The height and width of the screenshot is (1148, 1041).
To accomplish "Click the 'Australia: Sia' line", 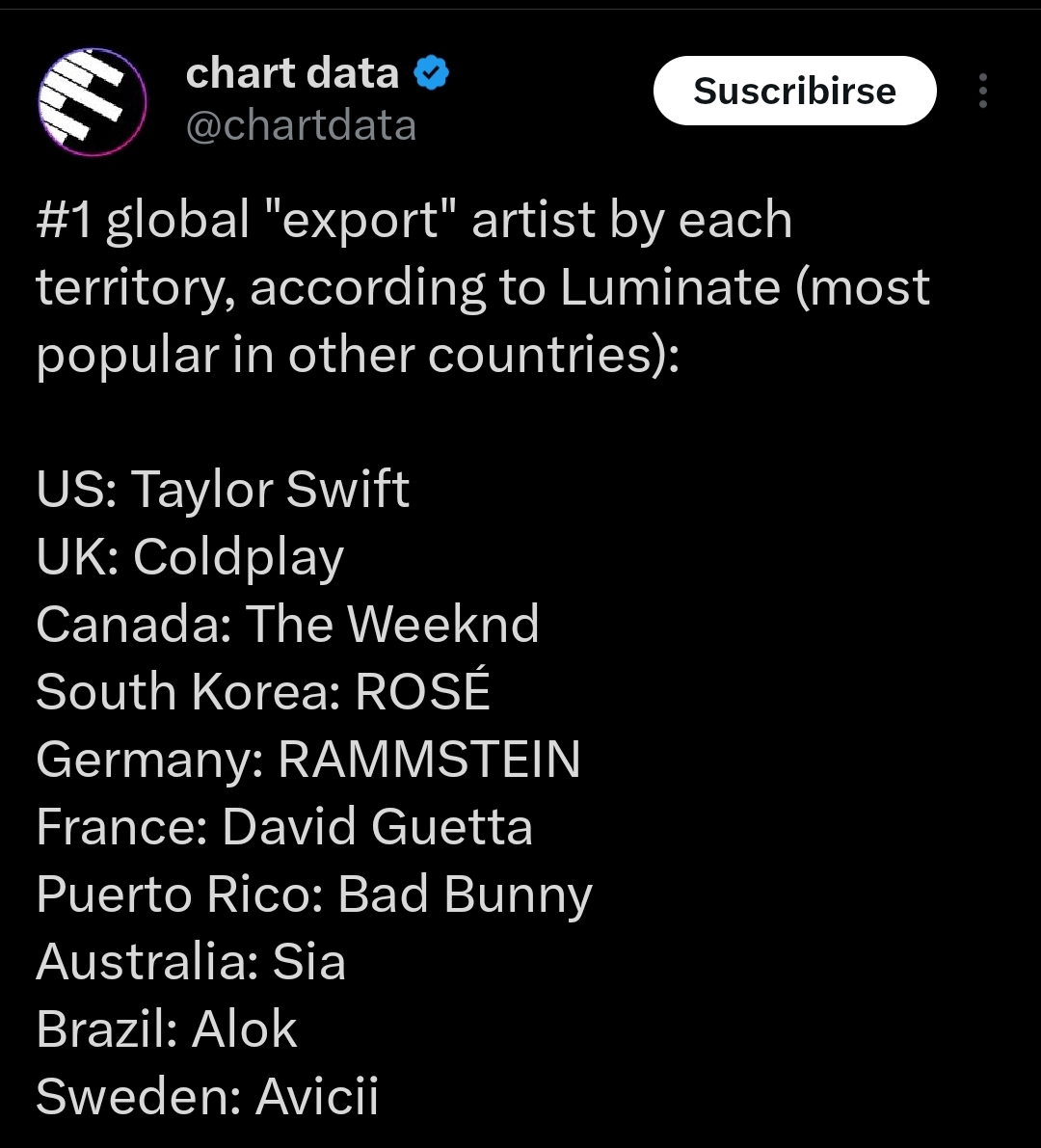I will tap(191, 962).
